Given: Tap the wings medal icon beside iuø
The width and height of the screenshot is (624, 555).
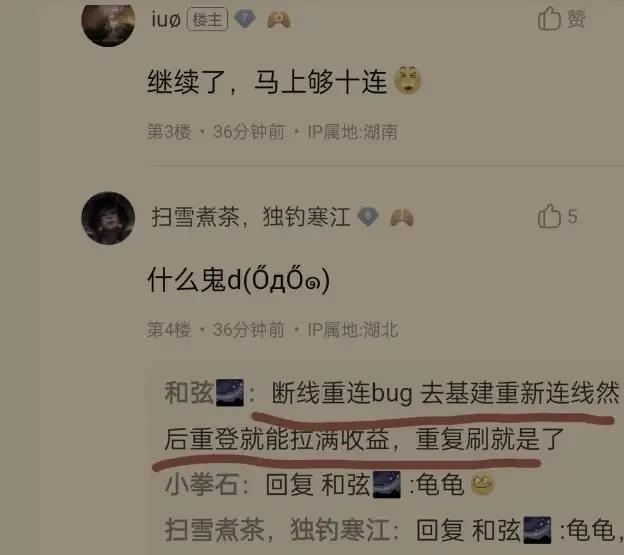Looking at the screenshot, I should click(279, 19).
